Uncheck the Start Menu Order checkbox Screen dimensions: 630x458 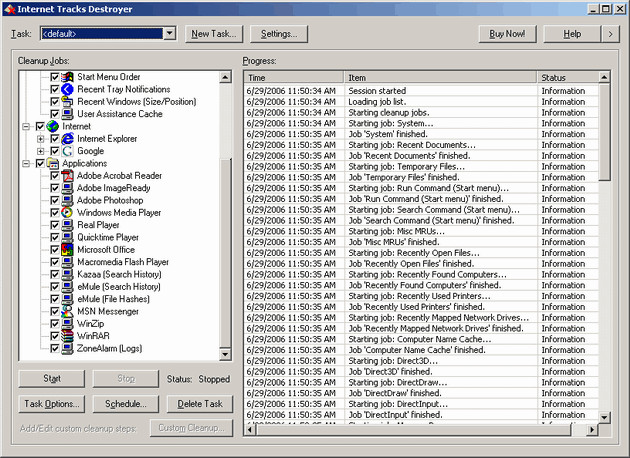55,77
